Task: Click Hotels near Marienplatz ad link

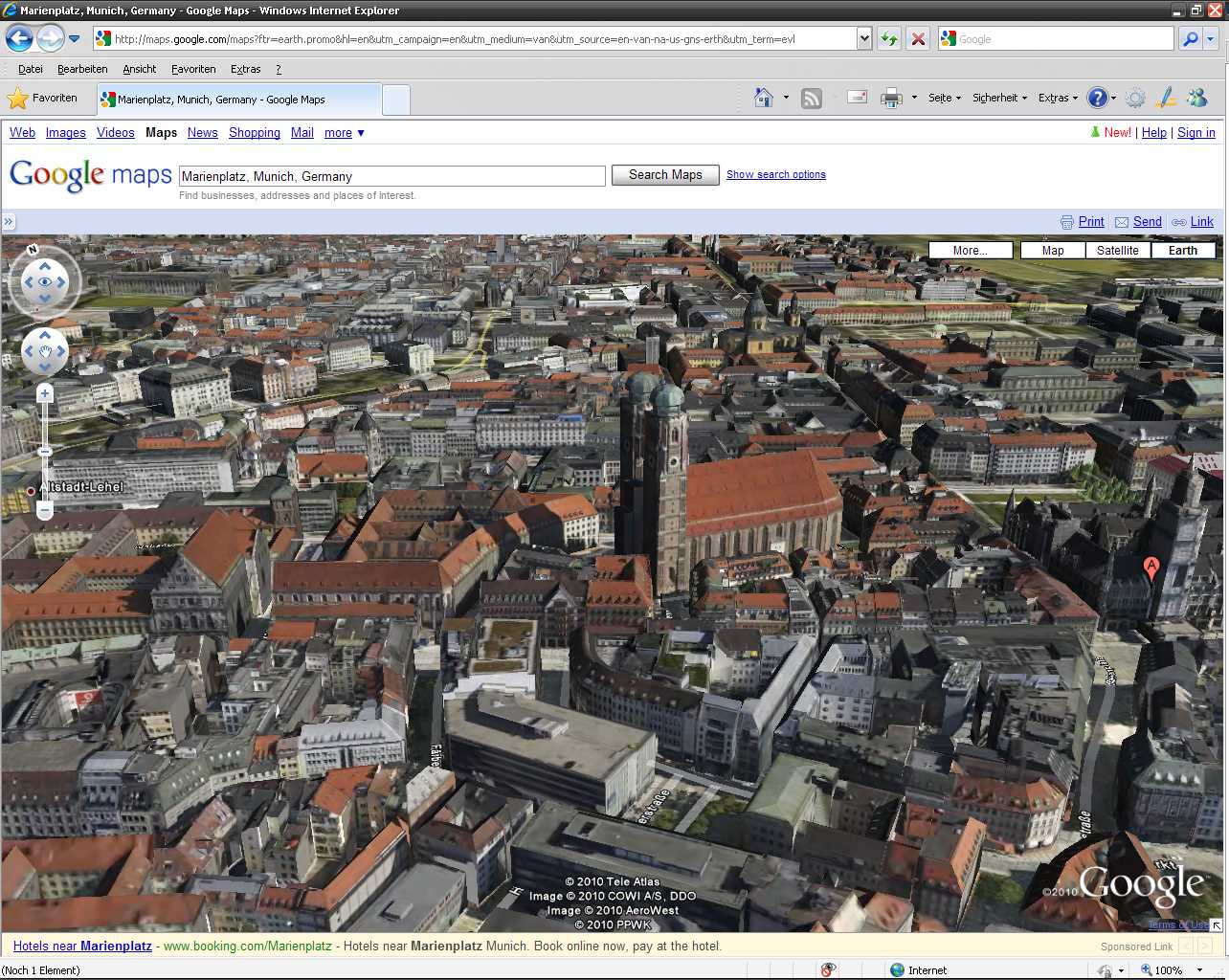Action: click(82, 946)
